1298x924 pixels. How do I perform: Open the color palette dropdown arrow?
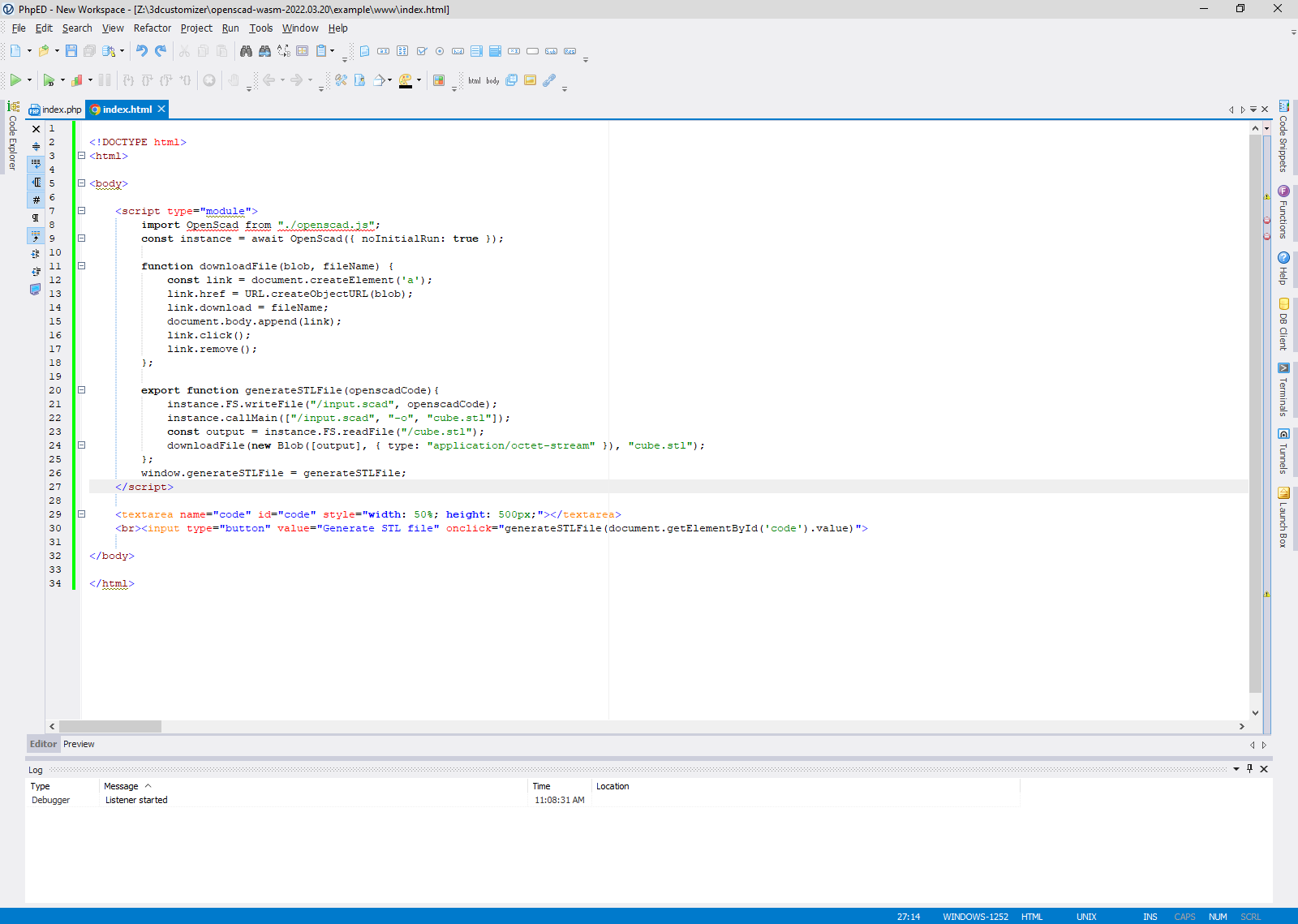click(x=419, y=80)
